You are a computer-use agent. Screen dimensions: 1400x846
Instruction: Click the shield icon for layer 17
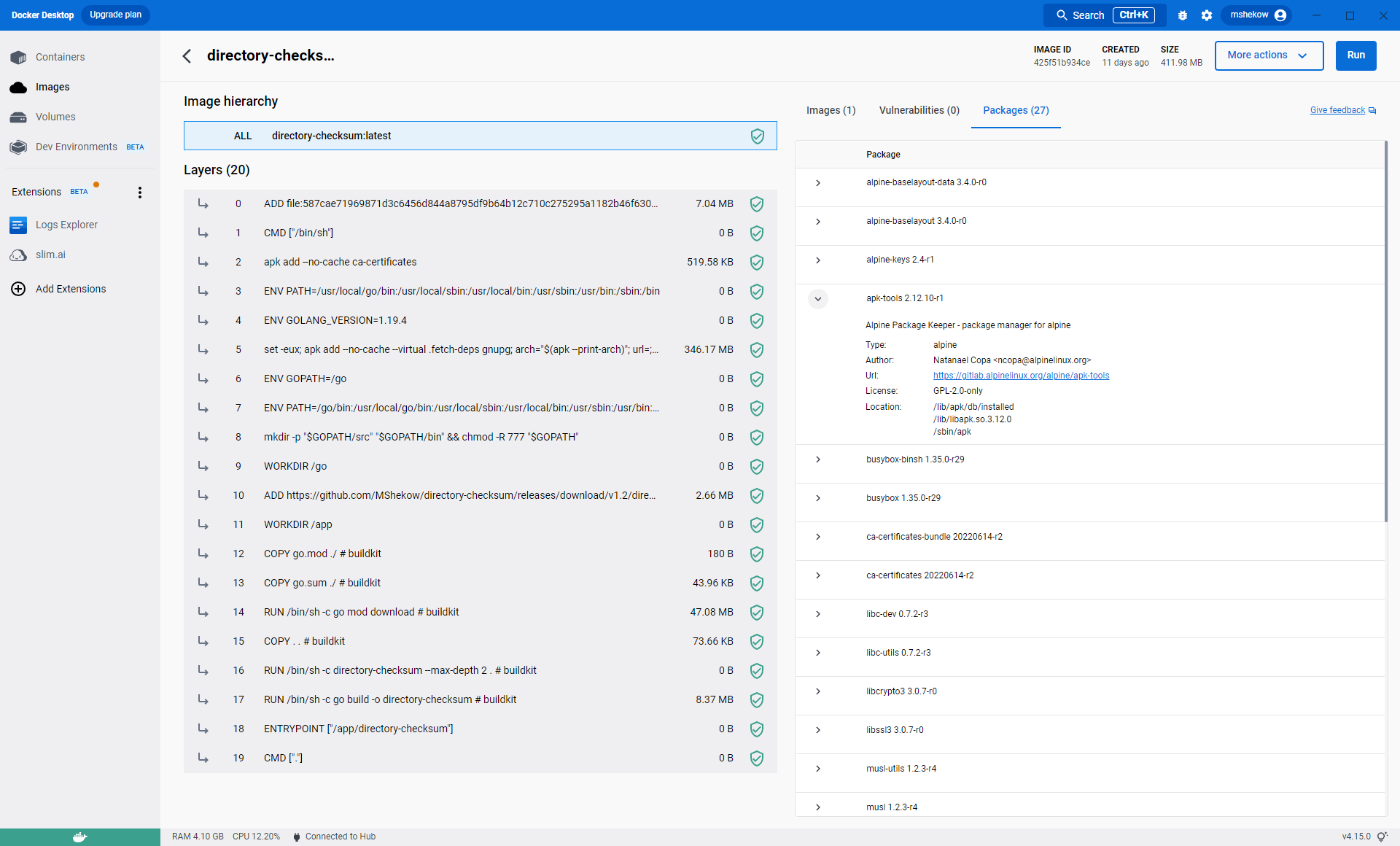(x=757, y=699)
